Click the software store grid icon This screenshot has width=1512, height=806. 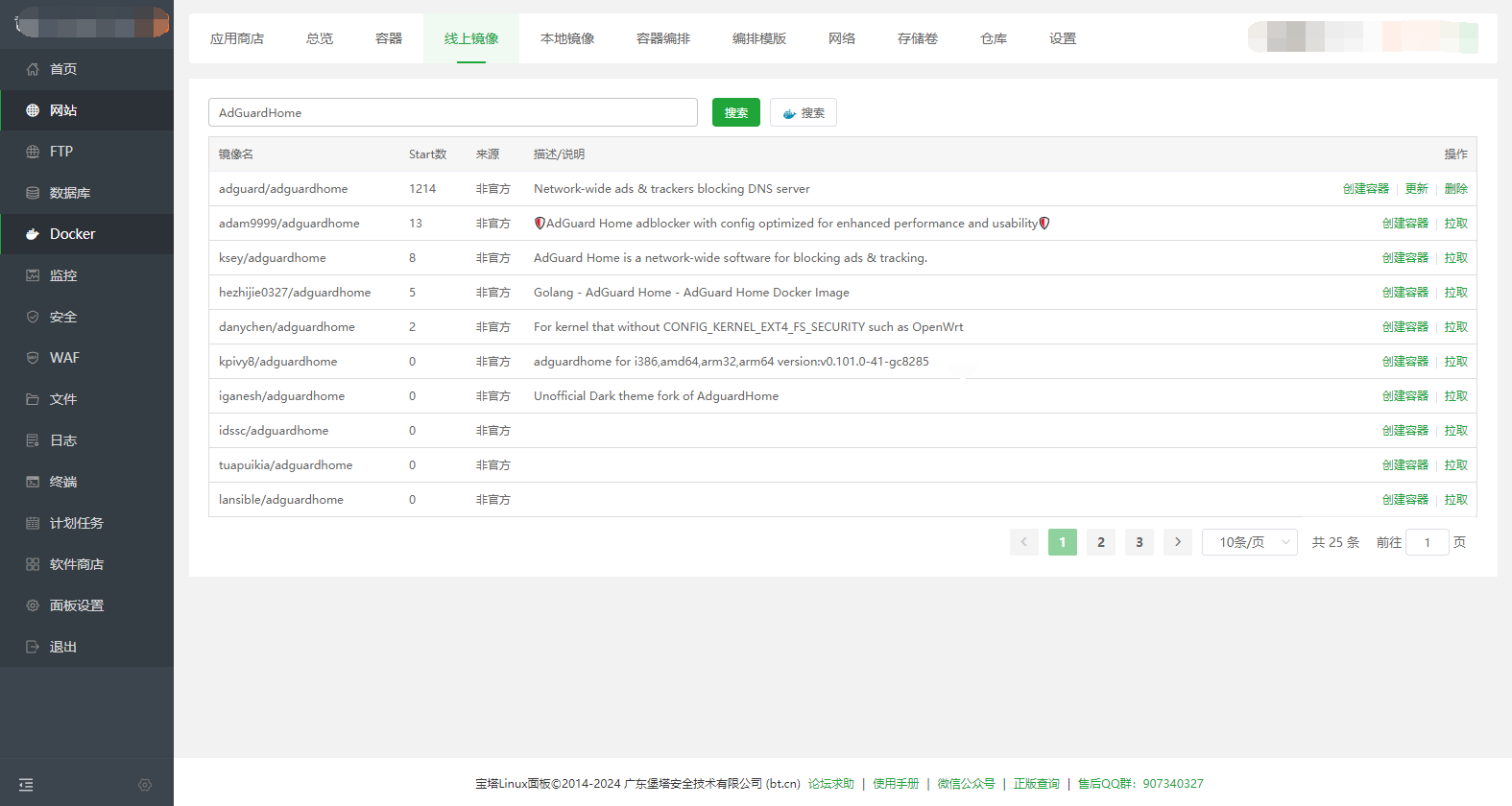(x=33, y=564)
